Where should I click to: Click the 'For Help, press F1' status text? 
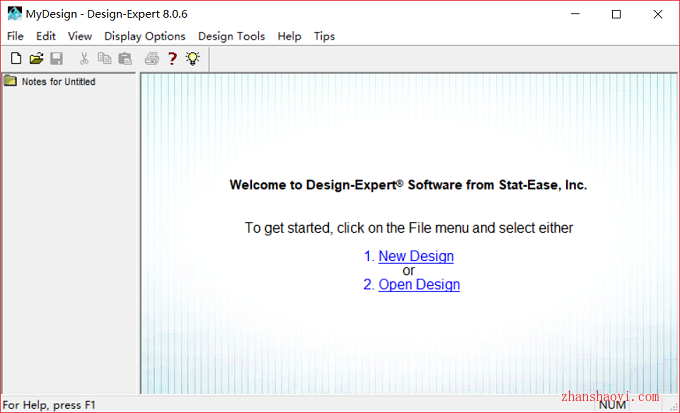pyautogui.click(x=49, y=405)
